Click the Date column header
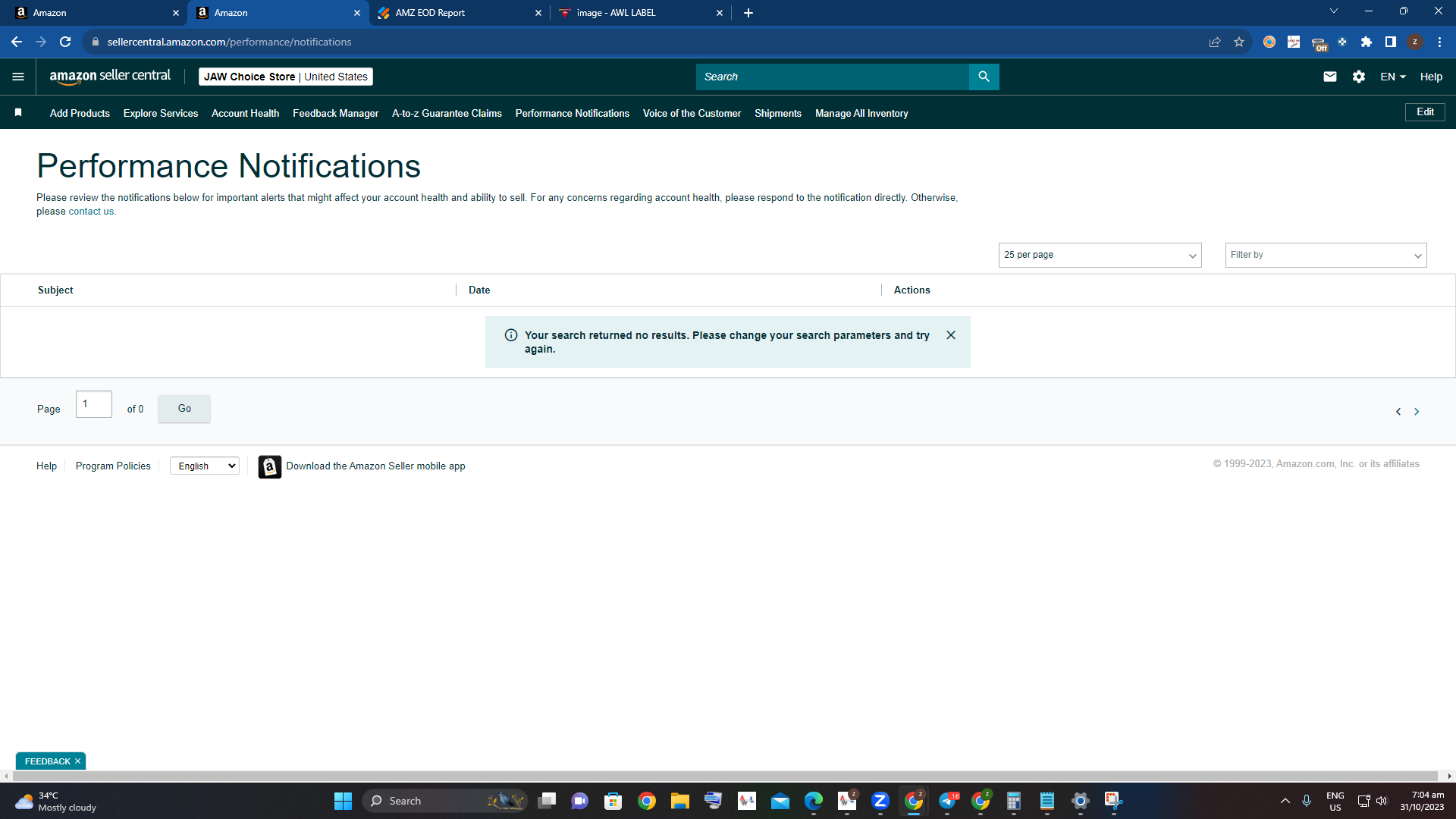Viewport: 1456px width, 819px height. [x=479, y=290]
